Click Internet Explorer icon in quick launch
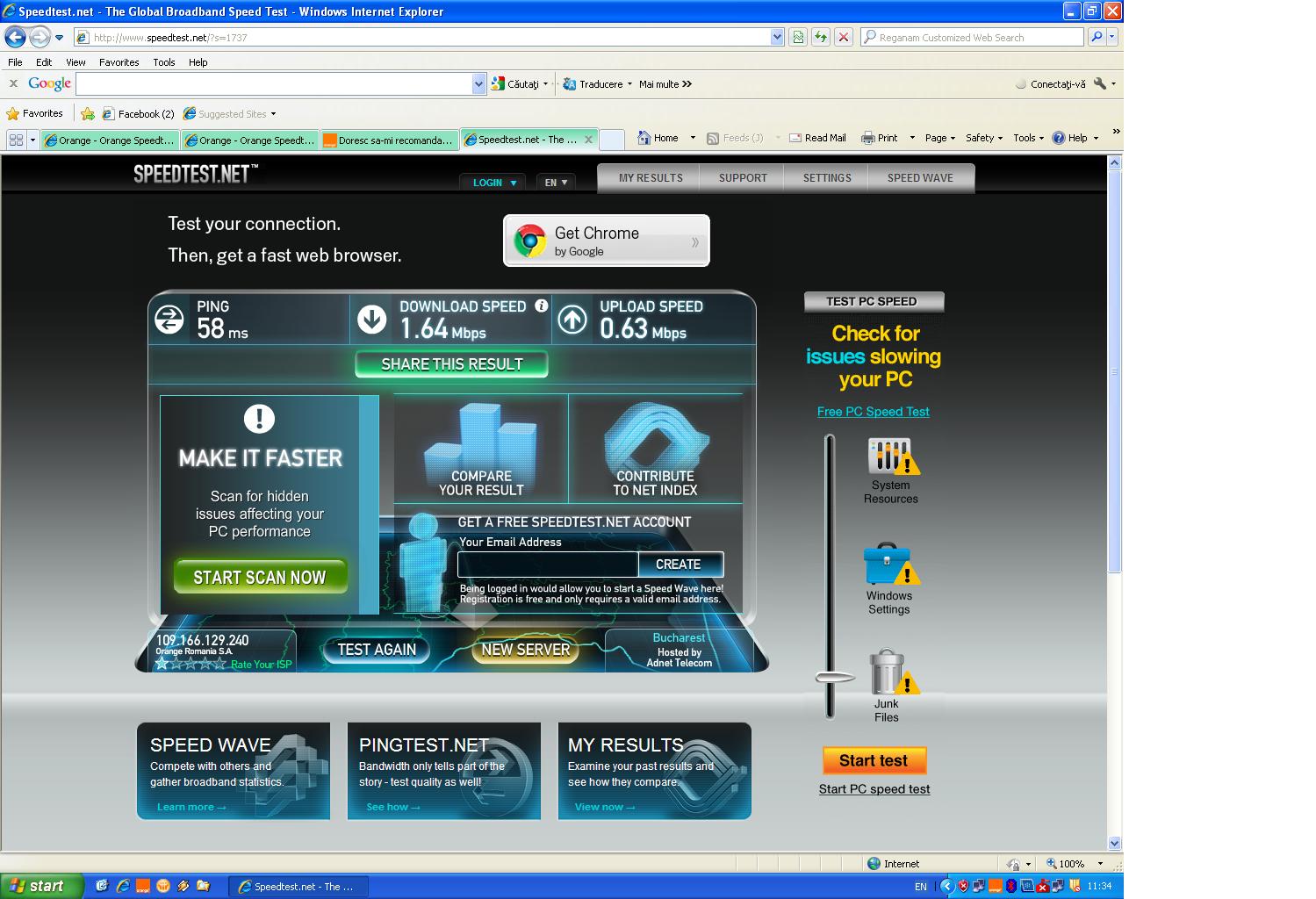The width and height of the screenshot is (1316, 899). 122,886
